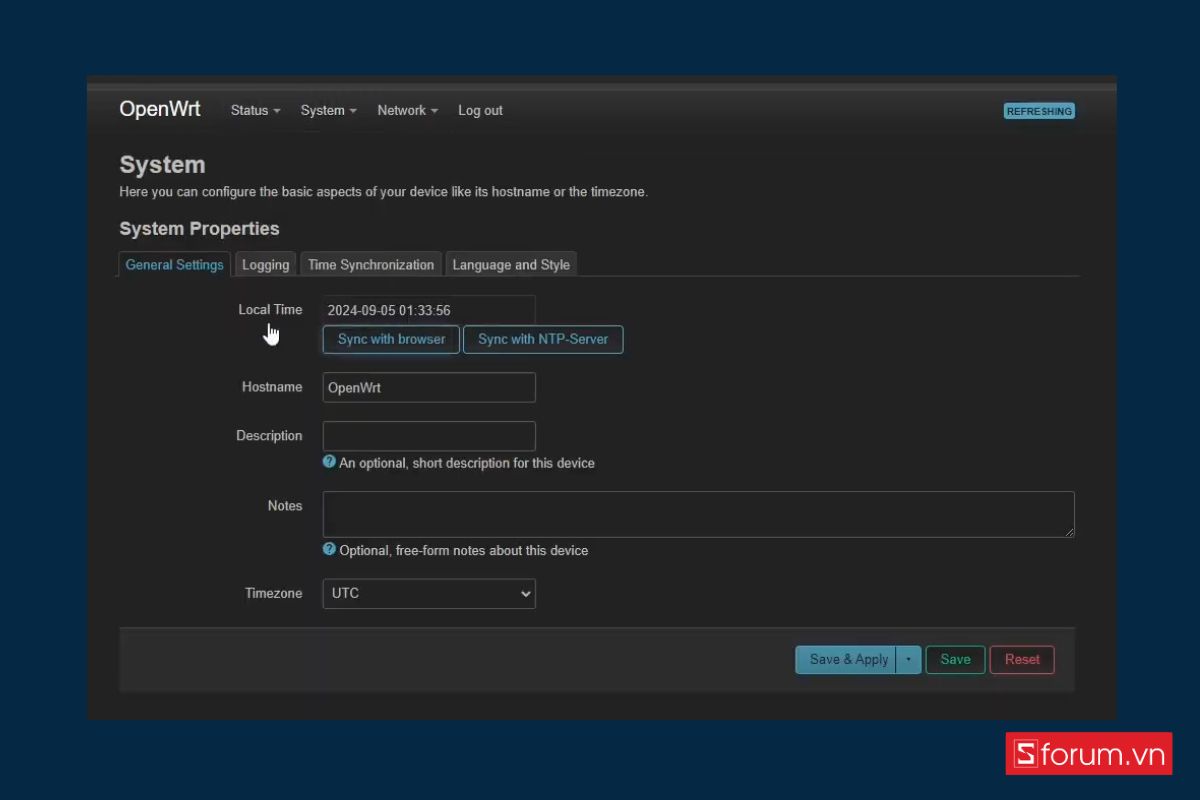Open the System dropdown menu
This screenshot has width=1200, height=800.
coord(328,110)
